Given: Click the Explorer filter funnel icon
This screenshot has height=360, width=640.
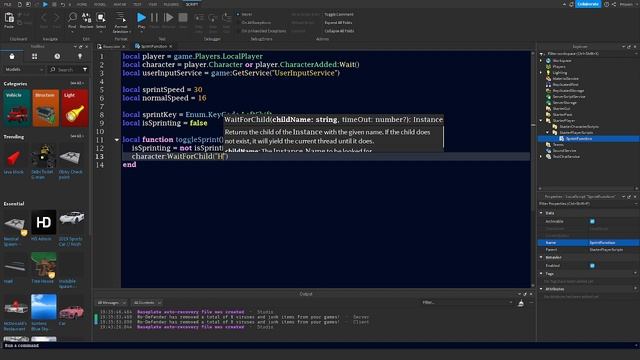Looking at the screenshot, I should pyautogui.click(x=542, y=53).
